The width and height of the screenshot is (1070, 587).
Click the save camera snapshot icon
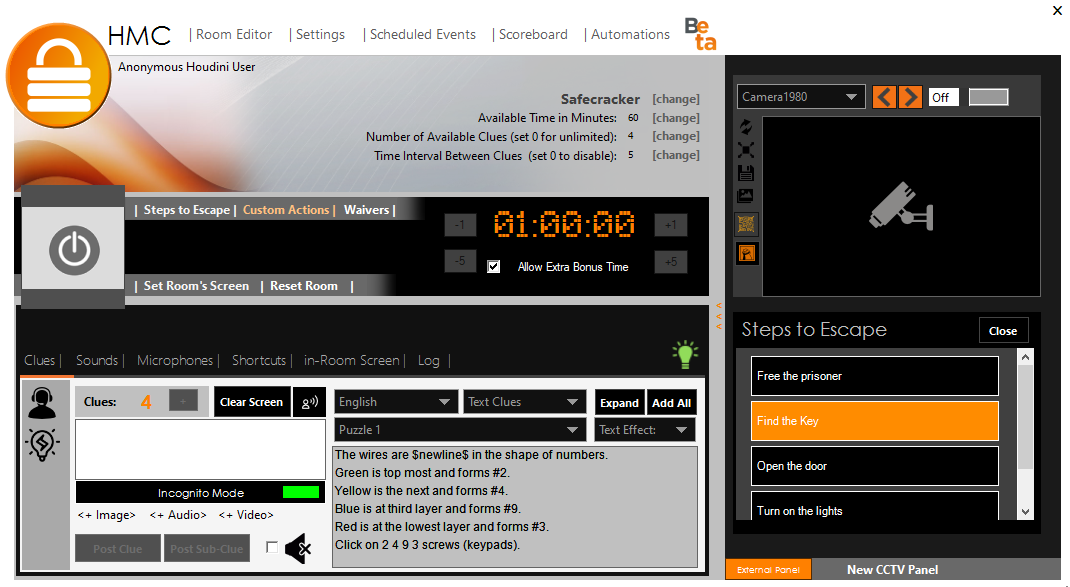click(x=746, y=173)
